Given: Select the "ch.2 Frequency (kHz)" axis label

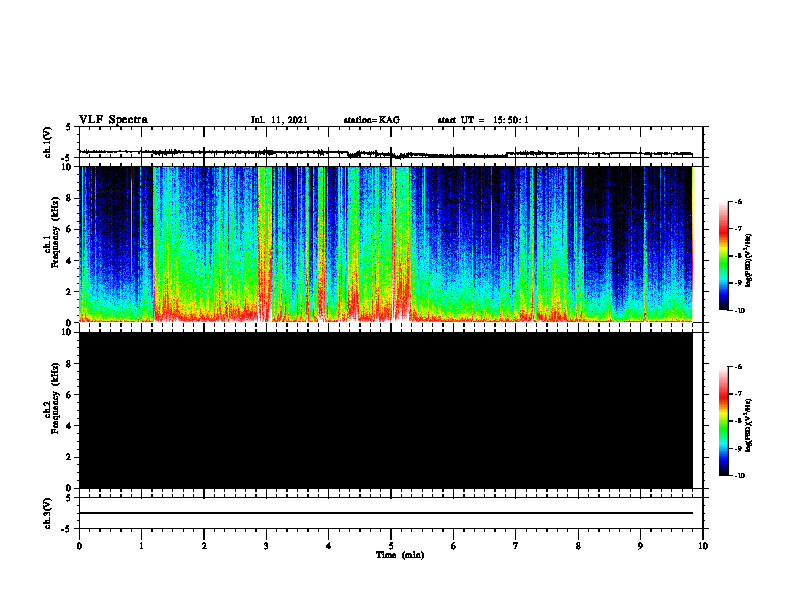Looking at the screenshot, I should point(52,399).
